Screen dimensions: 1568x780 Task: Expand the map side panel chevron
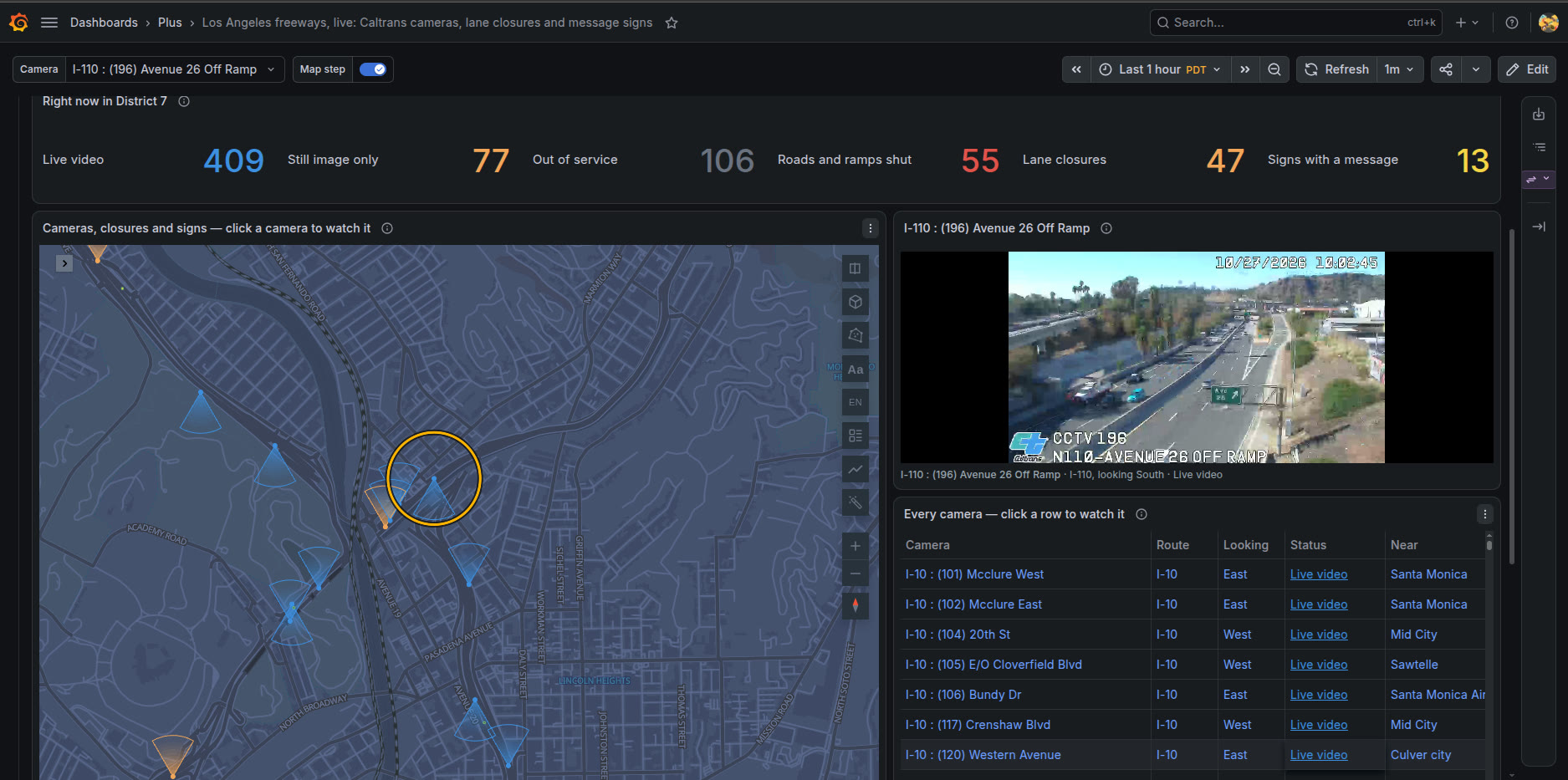(x=64, y=263)
